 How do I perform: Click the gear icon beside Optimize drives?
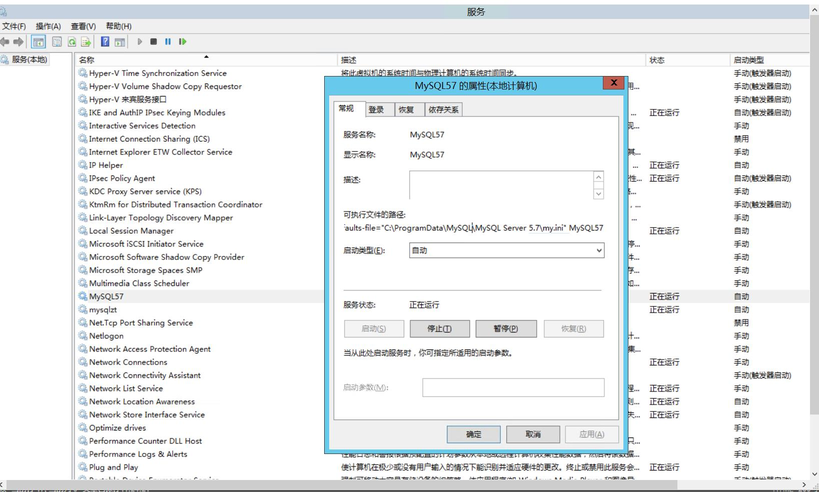(83, 427)
